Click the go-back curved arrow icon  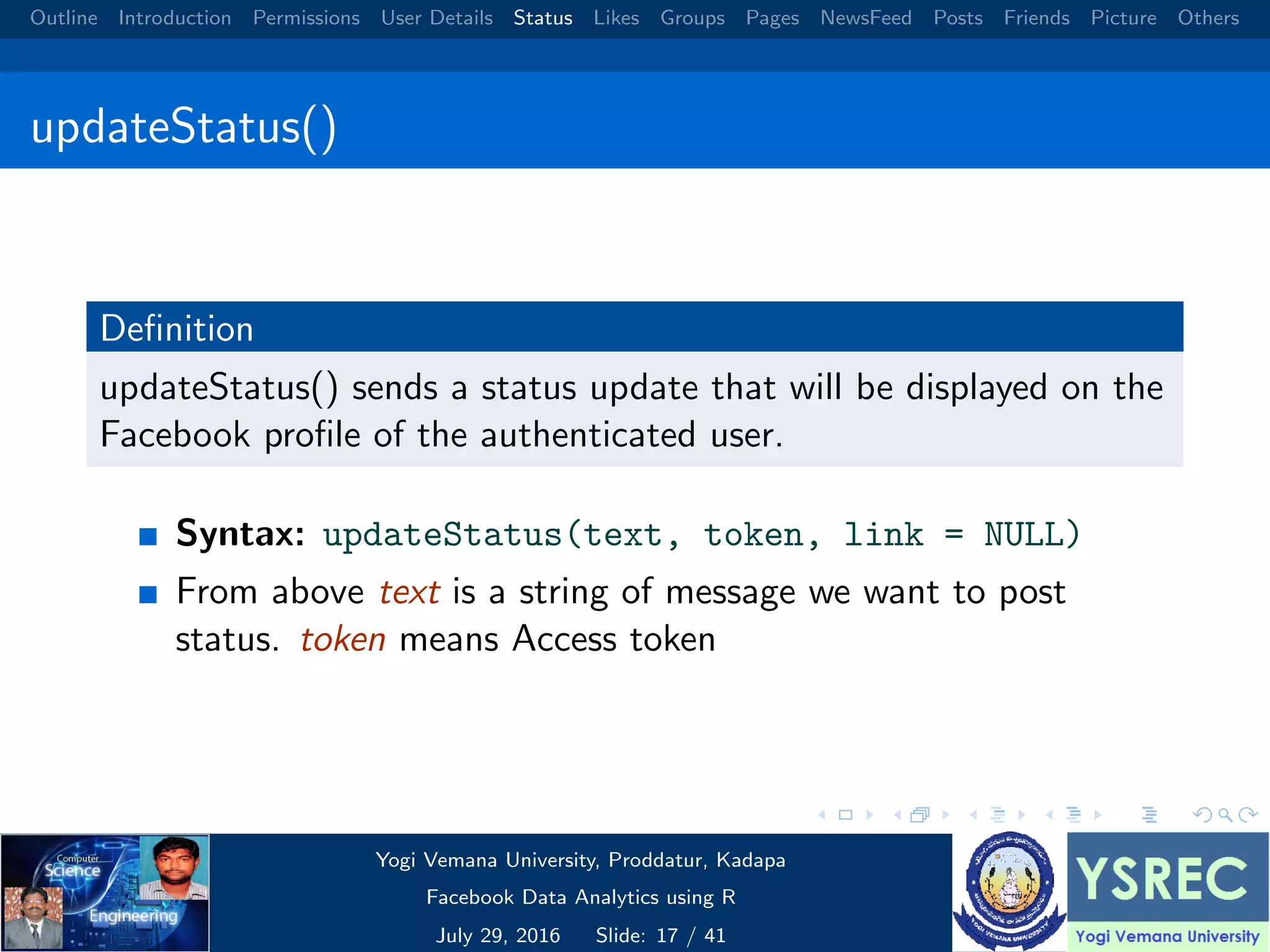[1202, 814]
